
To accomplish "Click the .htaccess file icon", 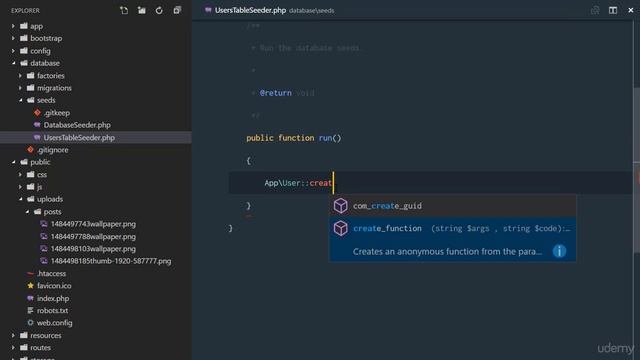I will point(30,273).
